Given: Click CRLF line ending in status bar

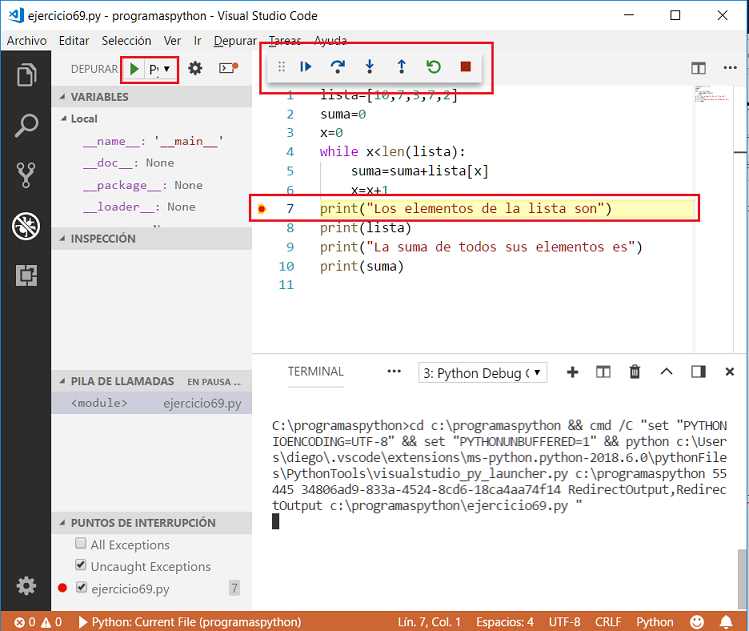Looking at the screenshot, I should (608, 622).
